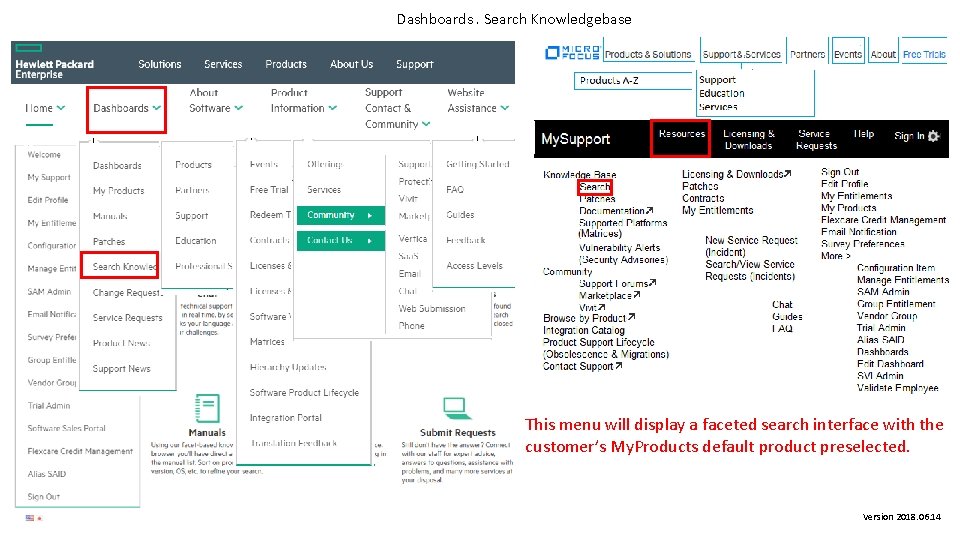Click the Hewlett Packard Enterprise logo

tap(54, 62)
